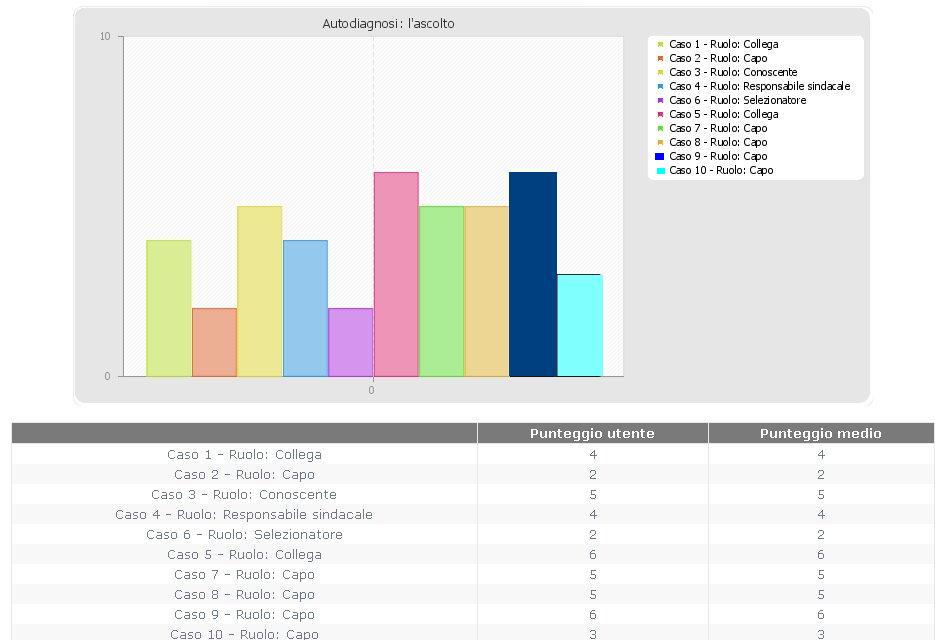Click the pink Caso 5 bar in chart
This screenshot has height=640, width=935.
396,274
